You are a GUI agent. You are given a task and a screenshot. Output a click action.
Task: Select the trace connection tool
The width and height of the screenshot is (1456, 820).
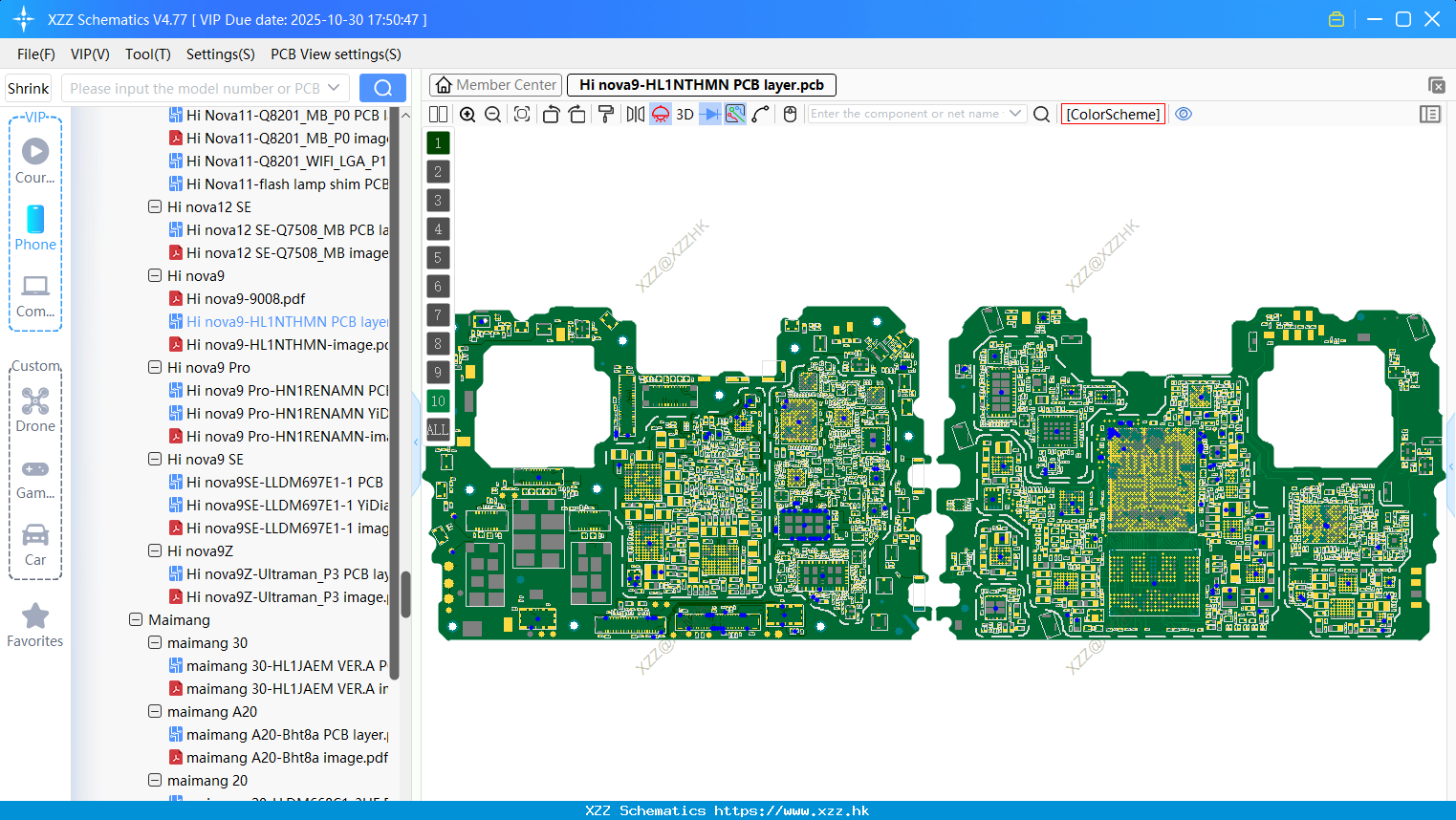pyautogui.click(x=761, y=114)
